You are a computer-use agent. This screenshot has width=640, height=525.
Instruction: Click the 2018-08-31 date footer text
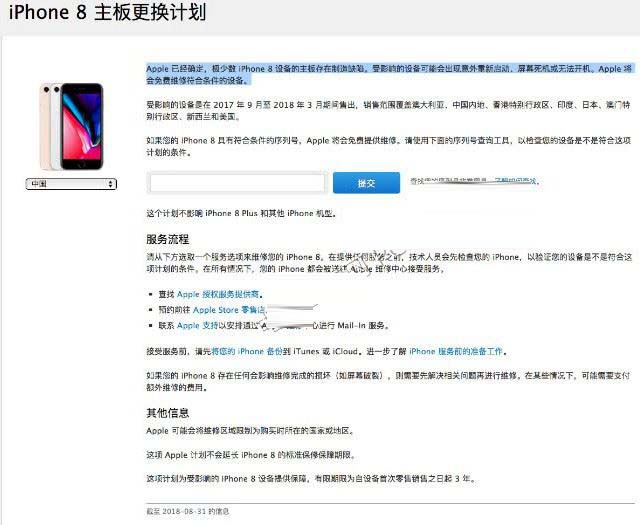click(188, 511)
